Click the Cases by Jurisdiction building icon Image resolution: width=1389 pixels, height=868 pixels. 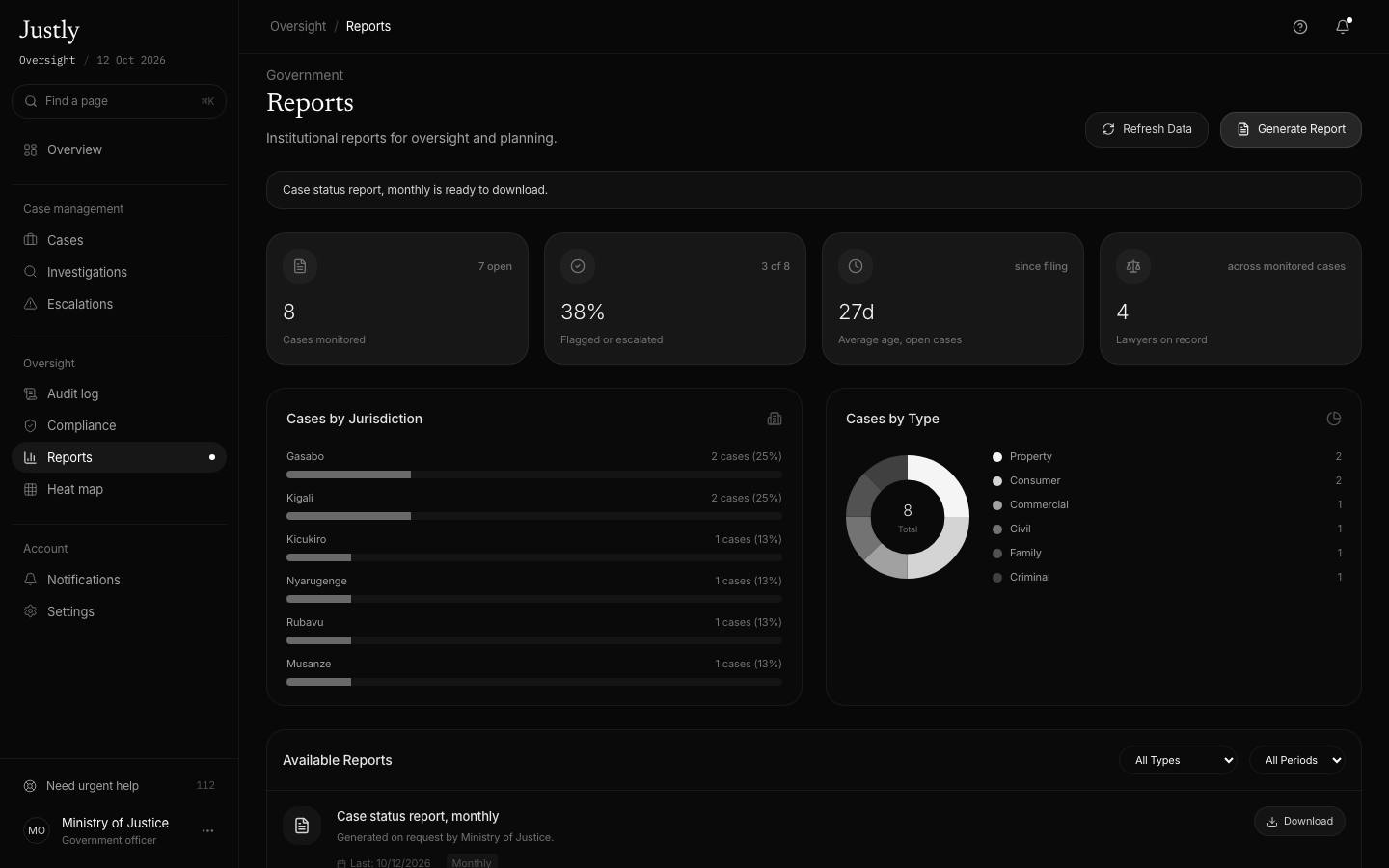click(775, 419)
